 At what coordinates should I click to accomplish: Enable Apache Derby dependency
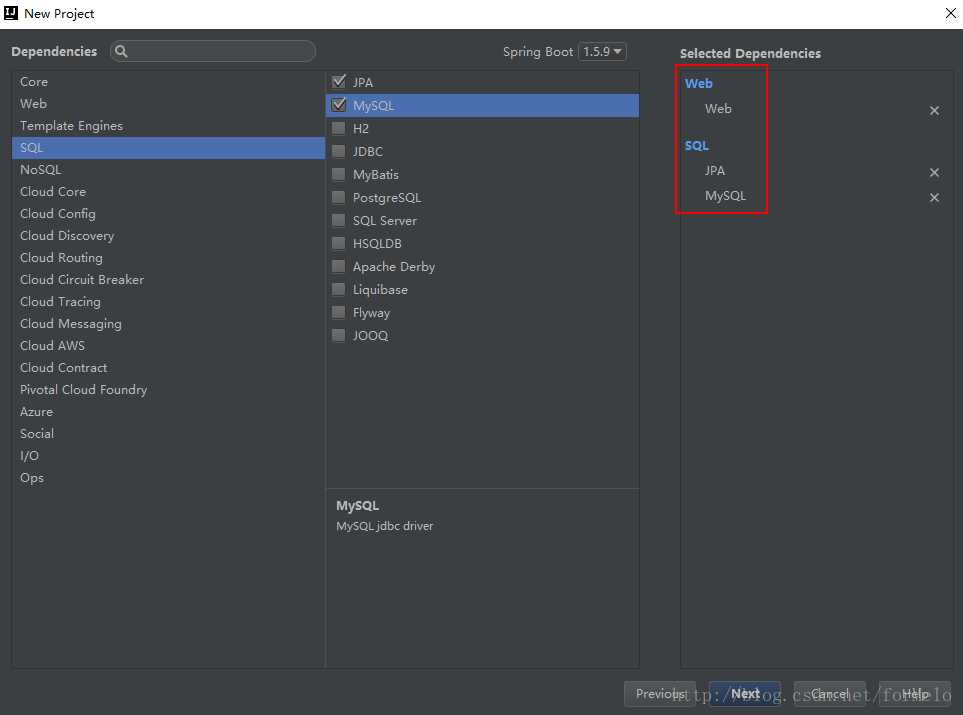coord(338,266)
